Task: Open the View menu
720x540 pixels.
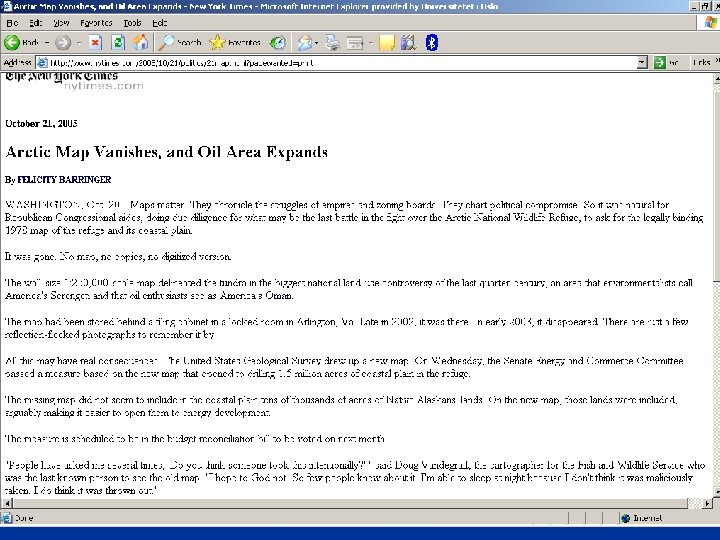Action: [x=61, y=23]
